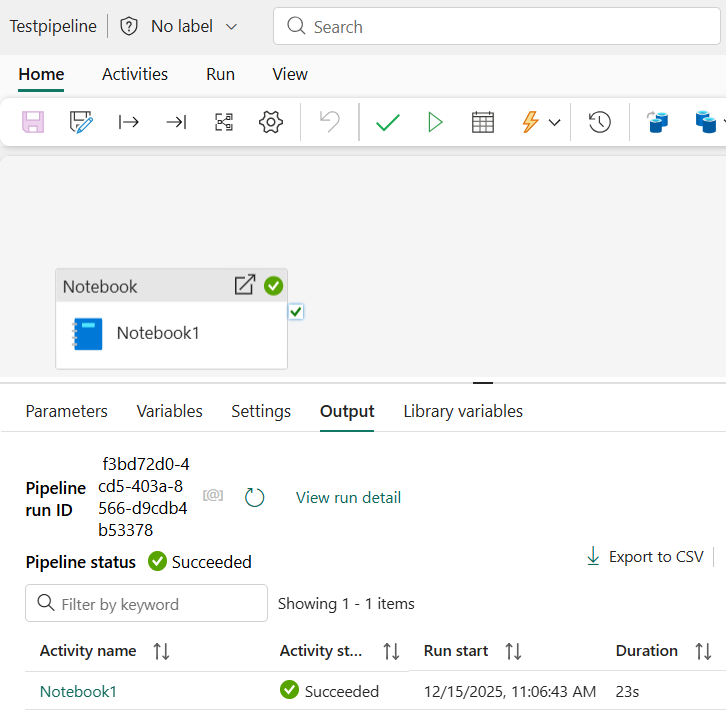Export results to CSV
This screenshot has height=710, width=726.
click(645, 557)
